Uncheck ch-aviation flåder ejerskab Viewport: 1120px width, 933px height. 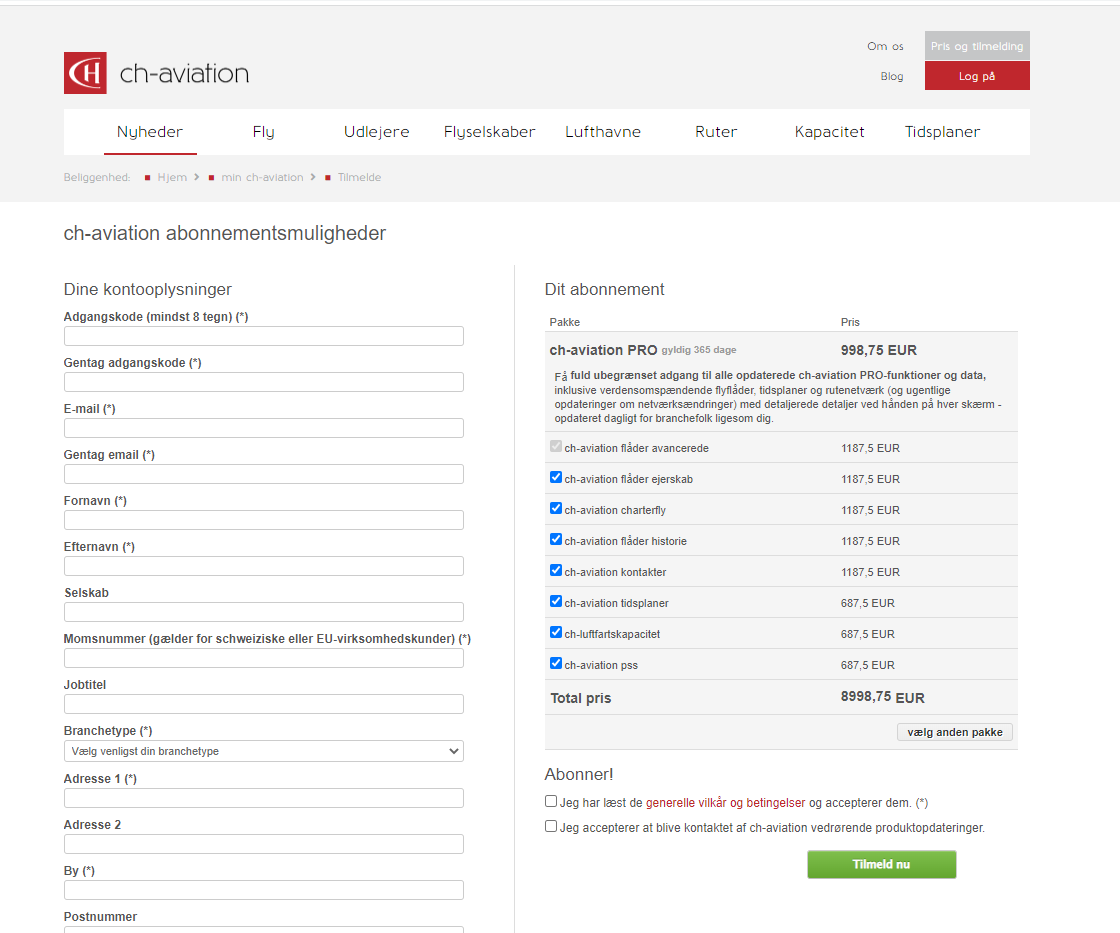556,477
